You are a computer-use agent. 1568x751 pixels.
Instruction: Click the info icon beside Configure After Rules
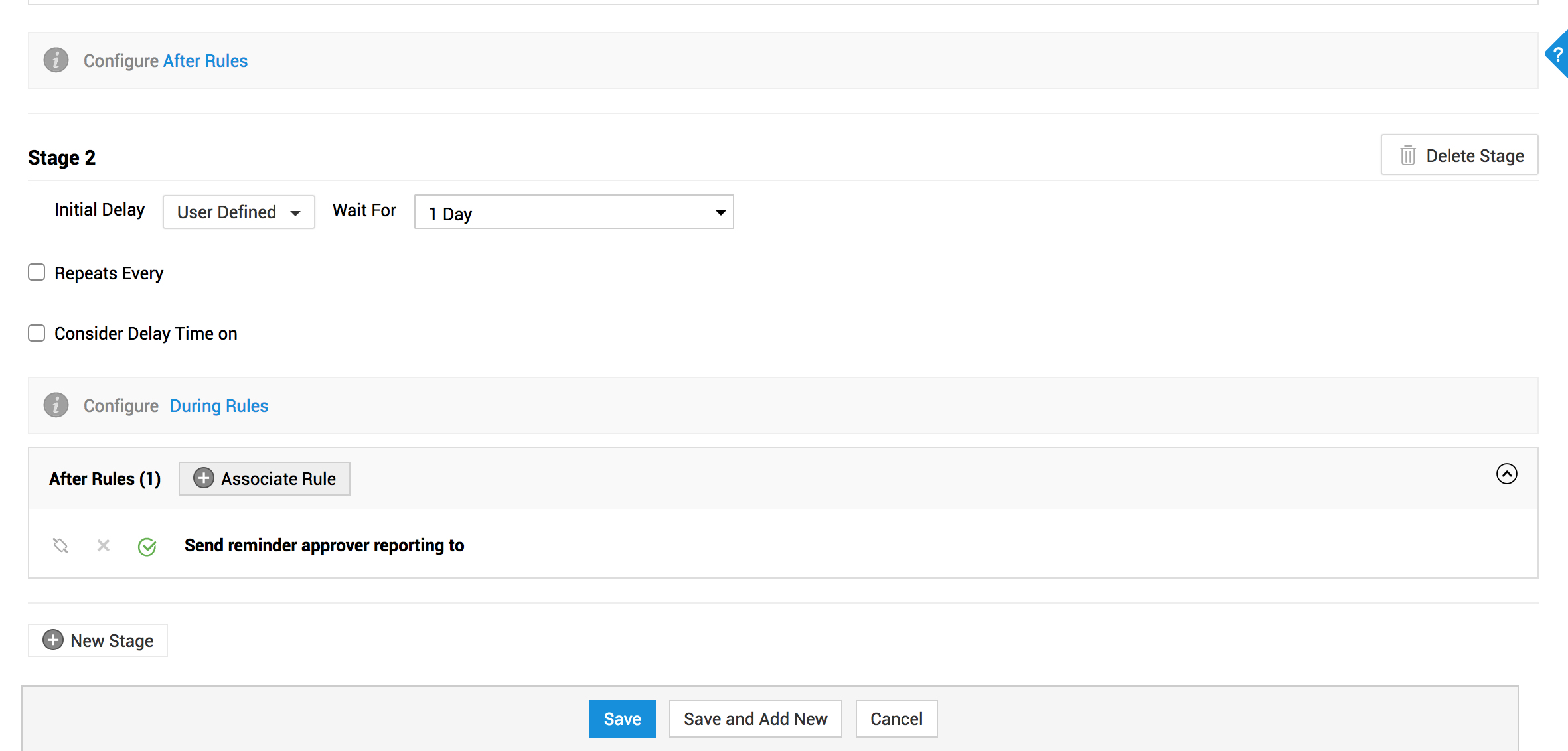click(56, 60)
